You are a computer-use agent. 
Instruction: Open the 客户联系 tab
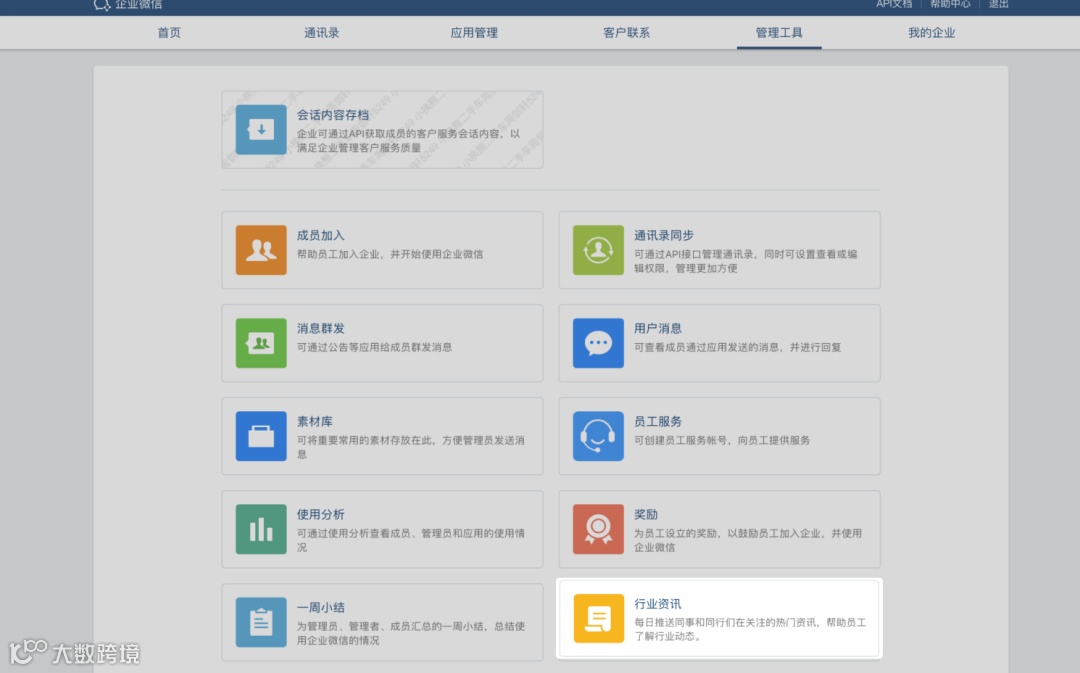pyautogui.click(x=626, y=32)
